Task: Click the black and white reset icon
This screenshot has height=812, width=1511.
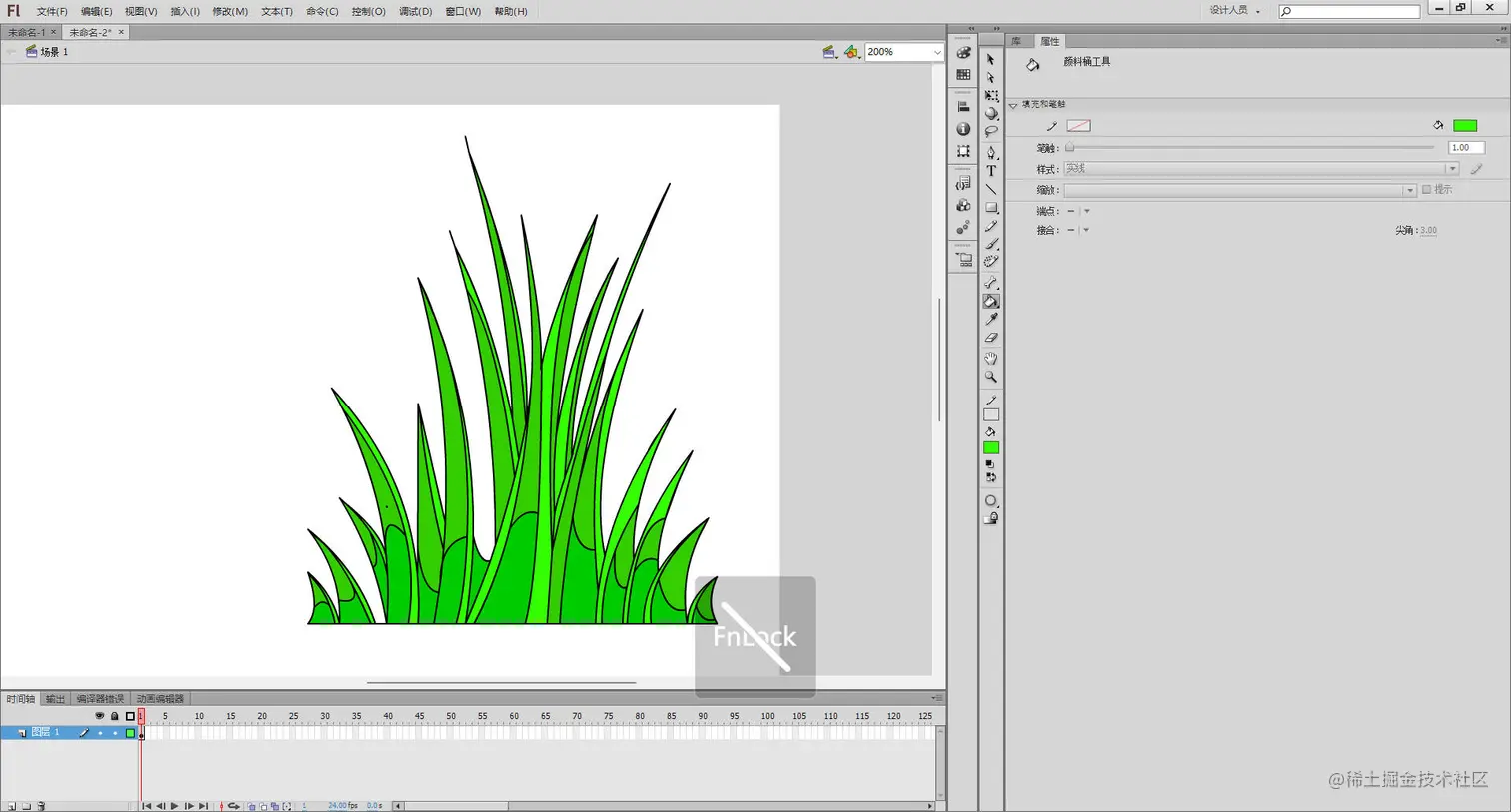Action: [x=990, y=465]
